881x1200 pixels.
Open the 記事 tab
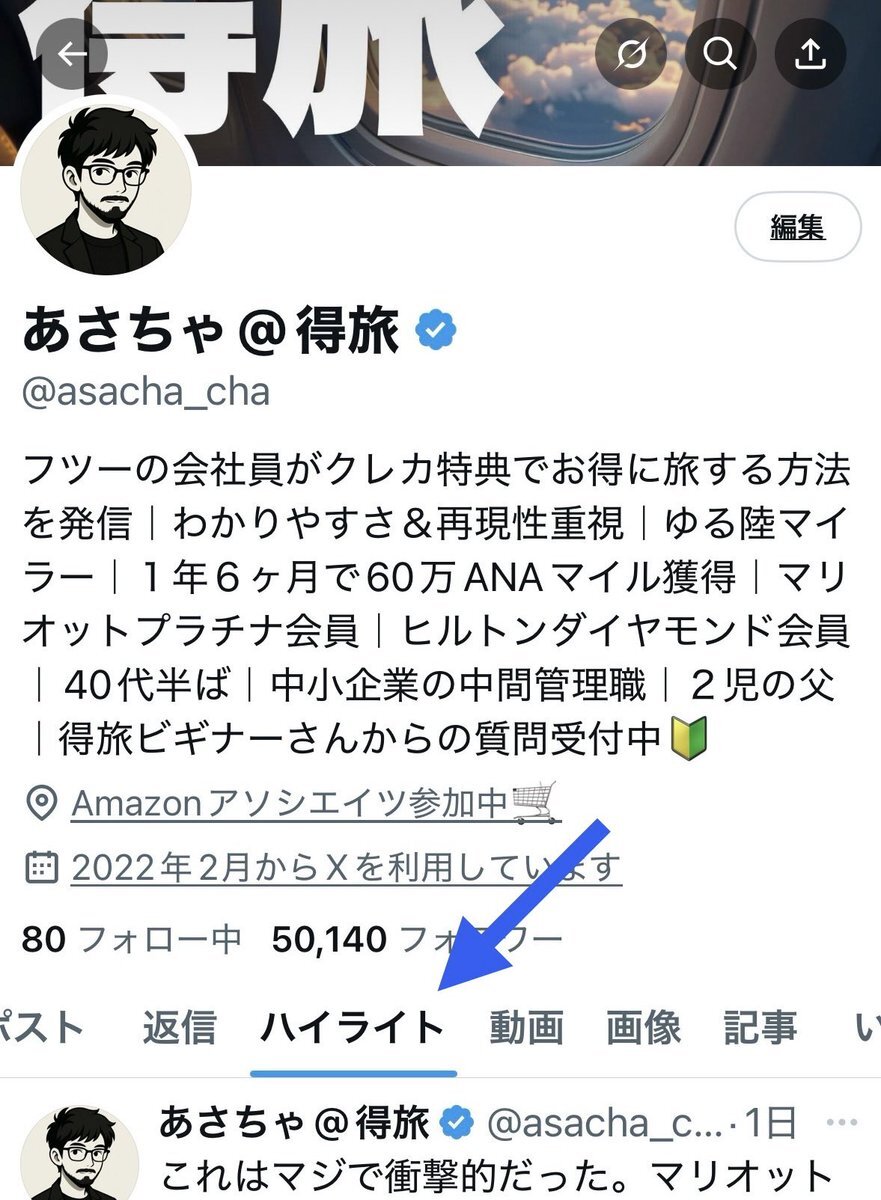click(x=761, y=1028)
